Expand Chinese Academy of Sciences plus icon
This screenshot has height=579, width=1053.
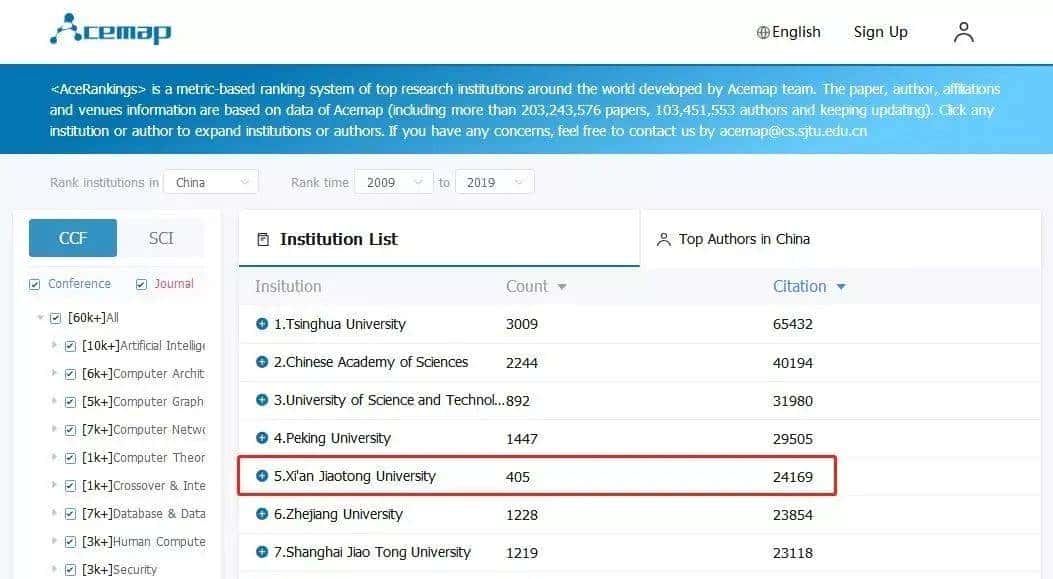[x=262, y=362]
